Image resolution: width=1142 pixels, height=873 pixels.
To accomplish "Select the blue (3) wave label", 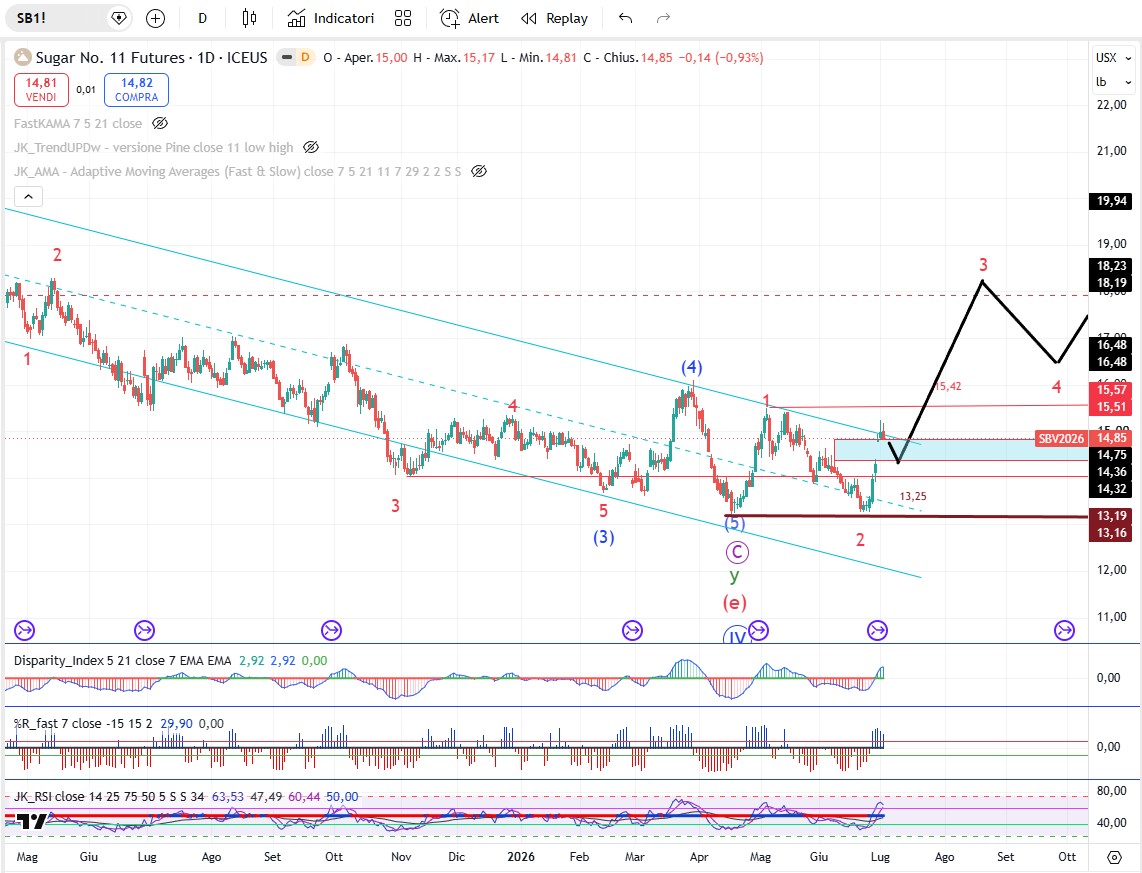I will 603,537.
